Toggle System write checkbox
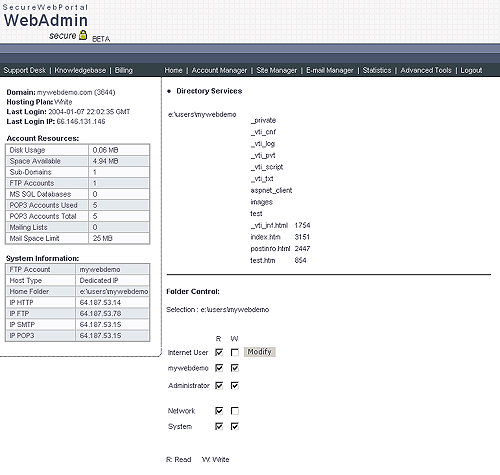This screenshot has width=500, height=475. 235,426
